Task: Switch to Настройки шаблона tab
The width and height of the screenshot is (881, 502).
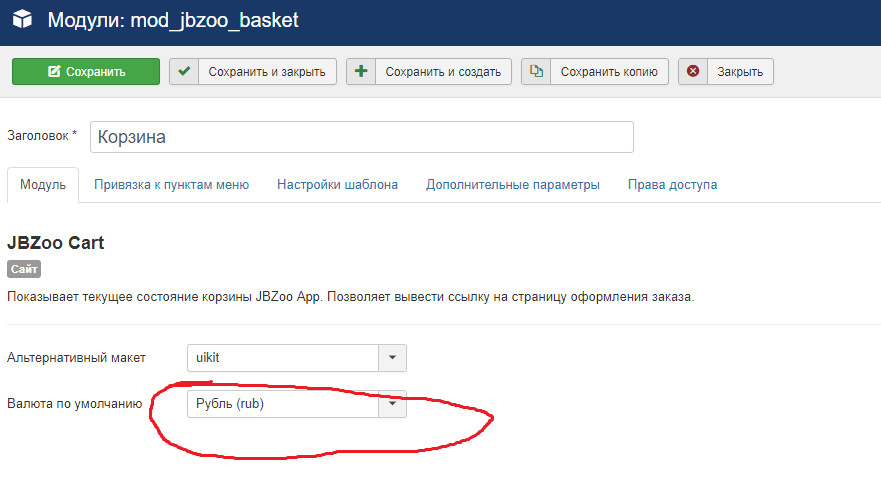Action: click(337, 184)
